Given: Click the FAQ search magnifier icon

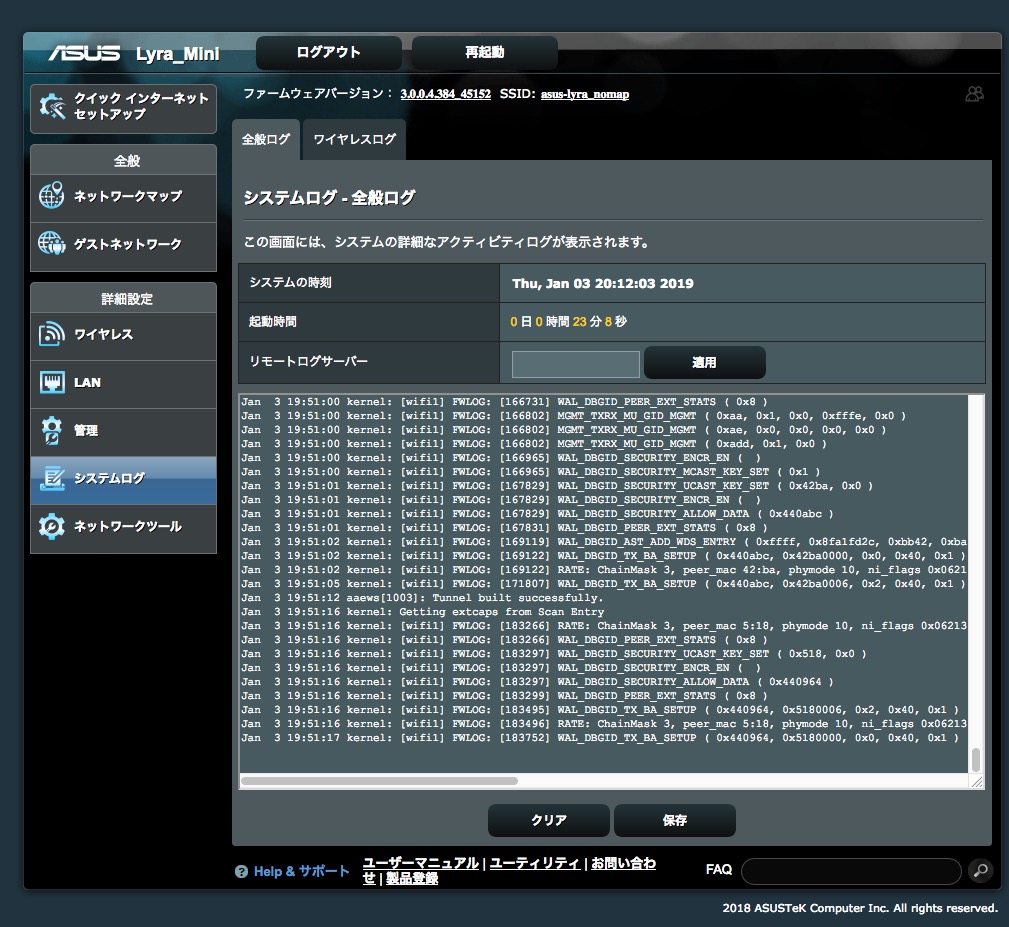Looking at the screenshot, I should point(980,870).
